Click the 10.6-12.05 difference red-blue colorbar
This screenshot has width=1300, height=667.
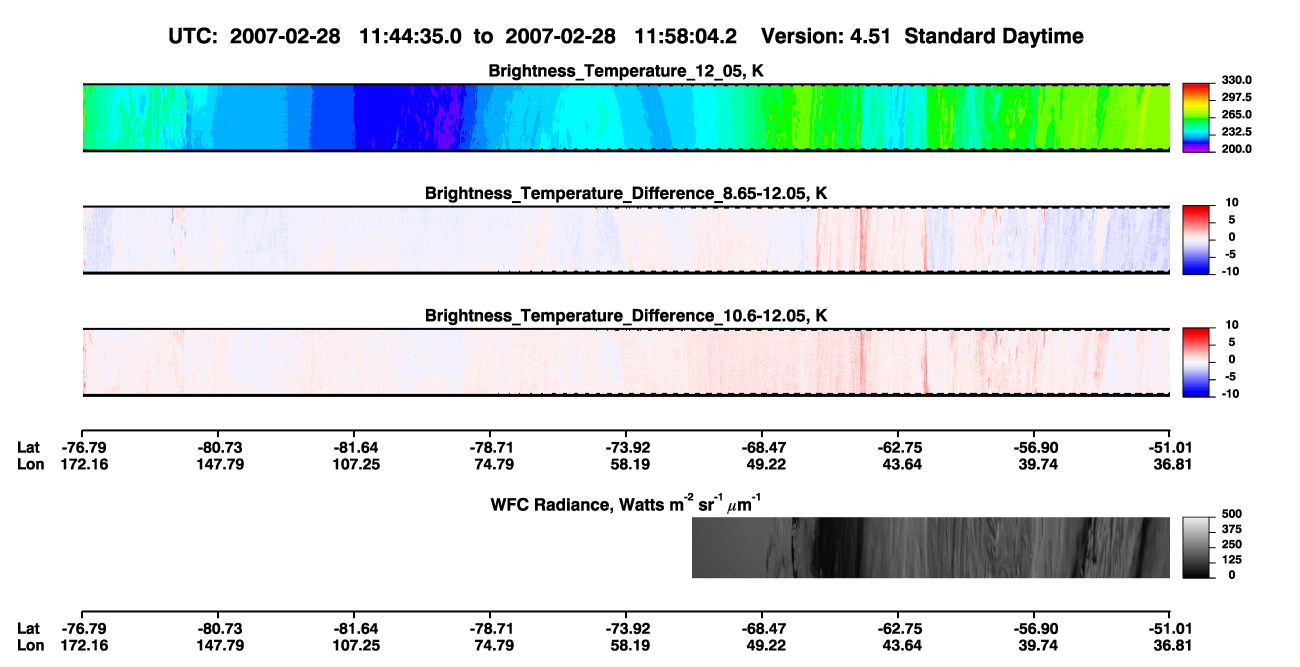click(1195, 362)
